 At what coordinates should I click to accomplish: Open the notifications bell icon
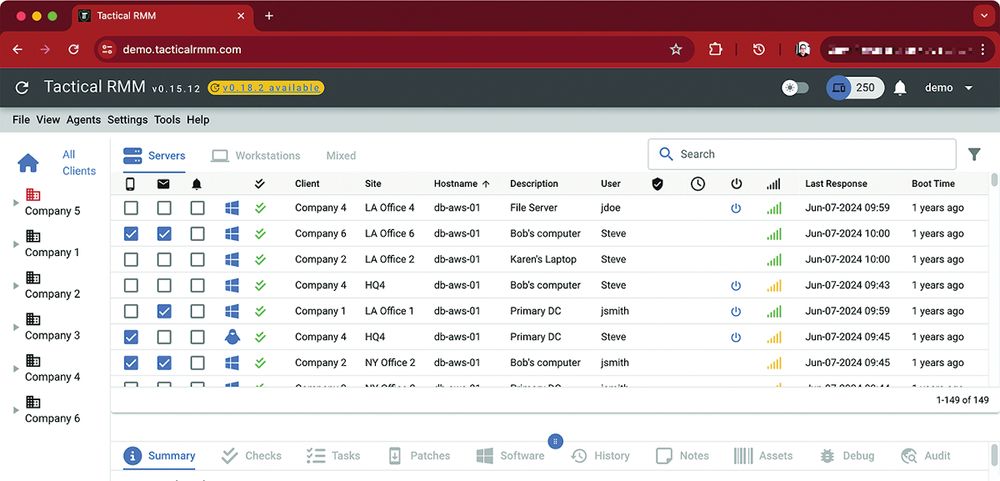pyautogui.click(x=900, y=88)
